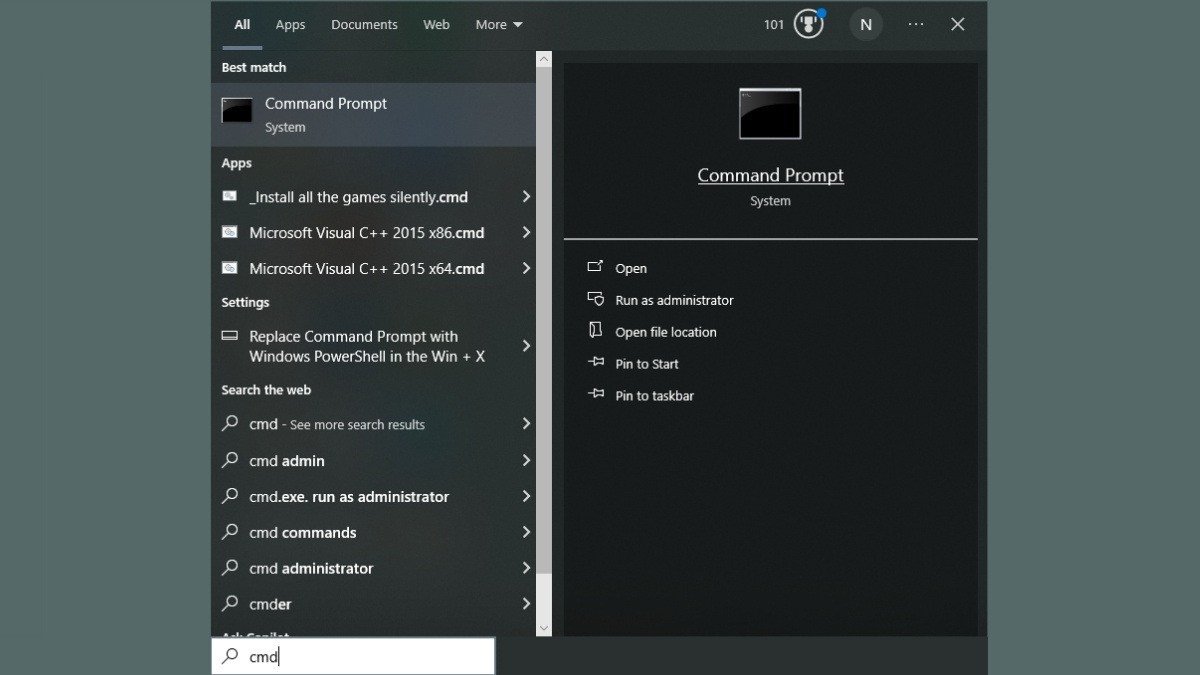1200x675 pixels.
Task: Click Open to launch Command Prompt
Action: [x=631, y=268]
